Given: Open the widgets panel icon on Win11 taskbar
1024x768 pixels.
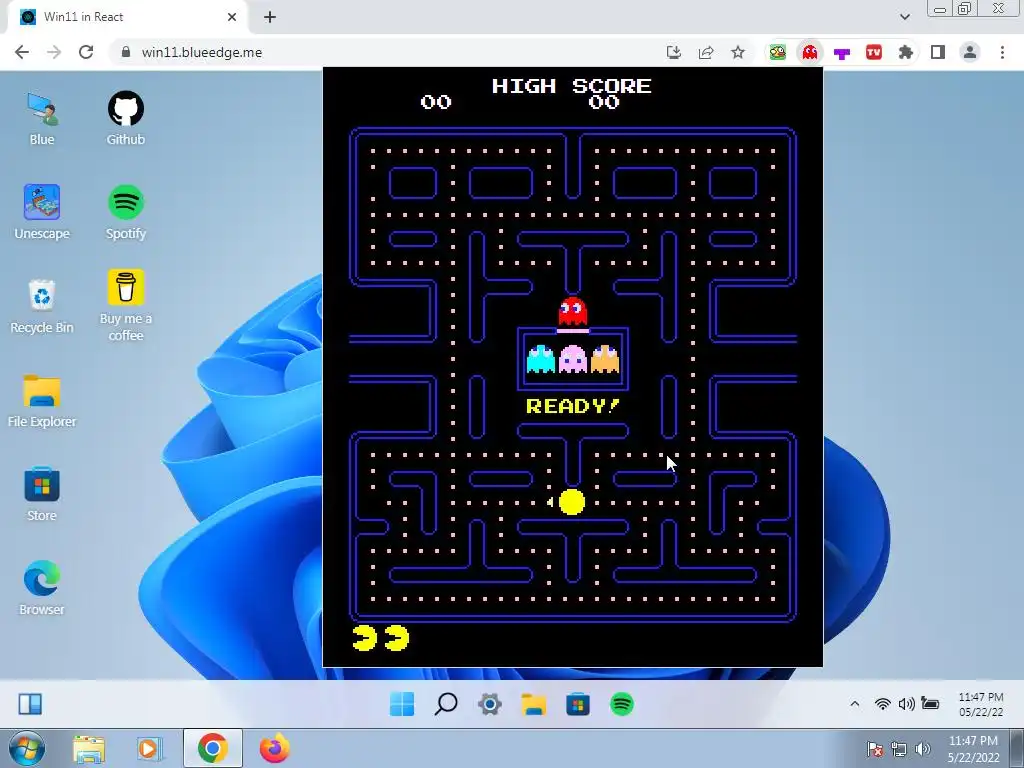Looking at the screenshot, I should (30, 704).
